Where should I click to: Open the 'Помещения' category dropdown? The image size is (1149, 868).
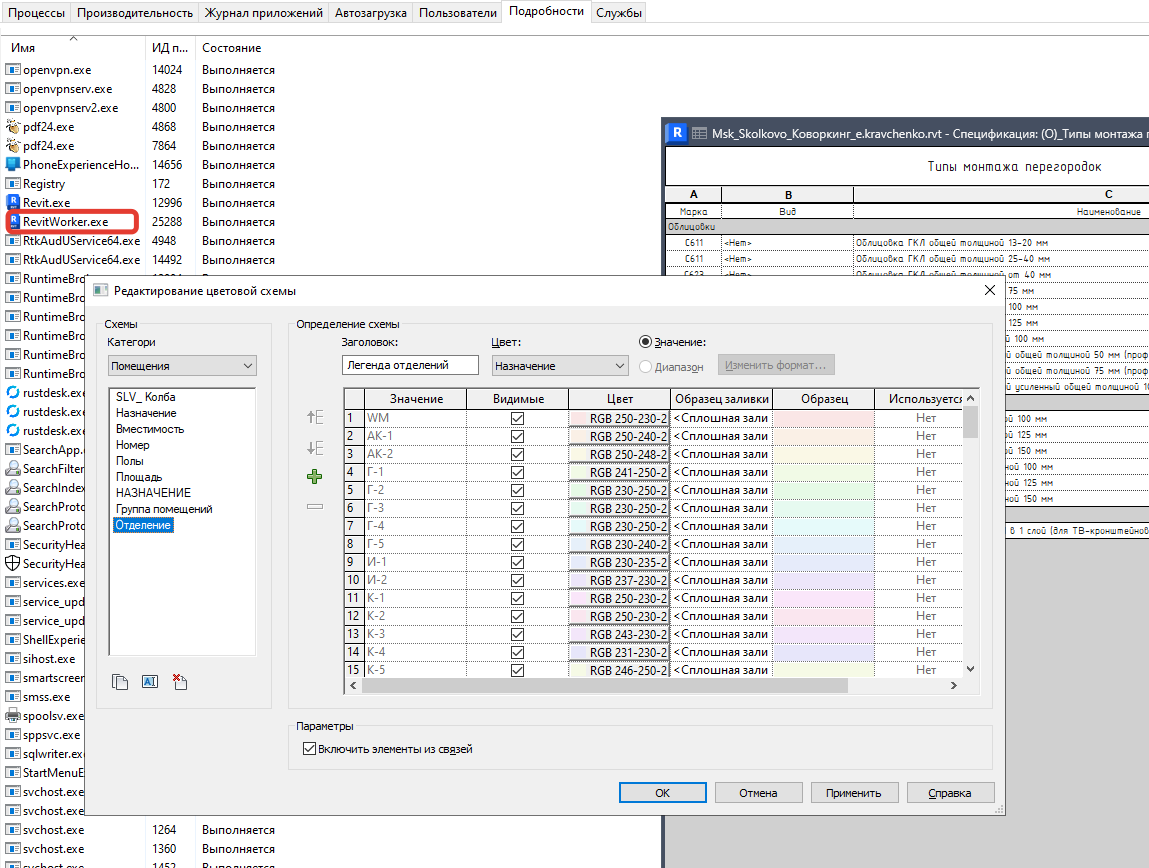182,366
